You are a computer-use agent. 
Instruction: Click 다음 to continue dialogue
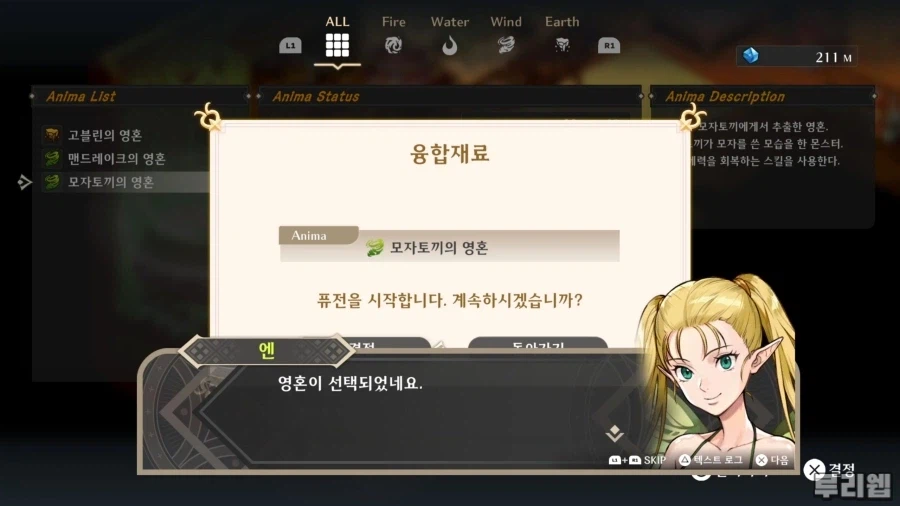pyautogui.click(x=773, y=460)
